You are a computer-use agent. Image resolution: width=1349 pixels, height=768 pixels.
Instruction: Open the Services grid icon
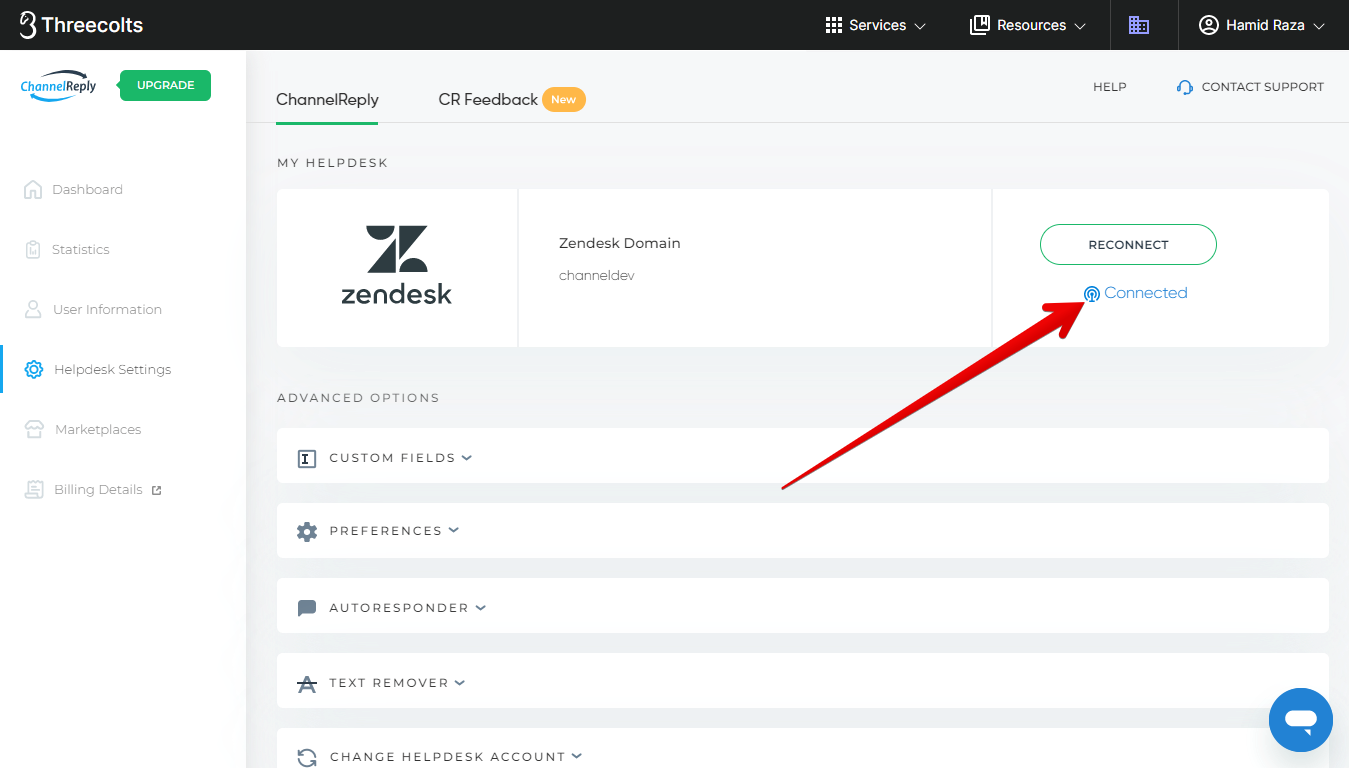(834, 25)
